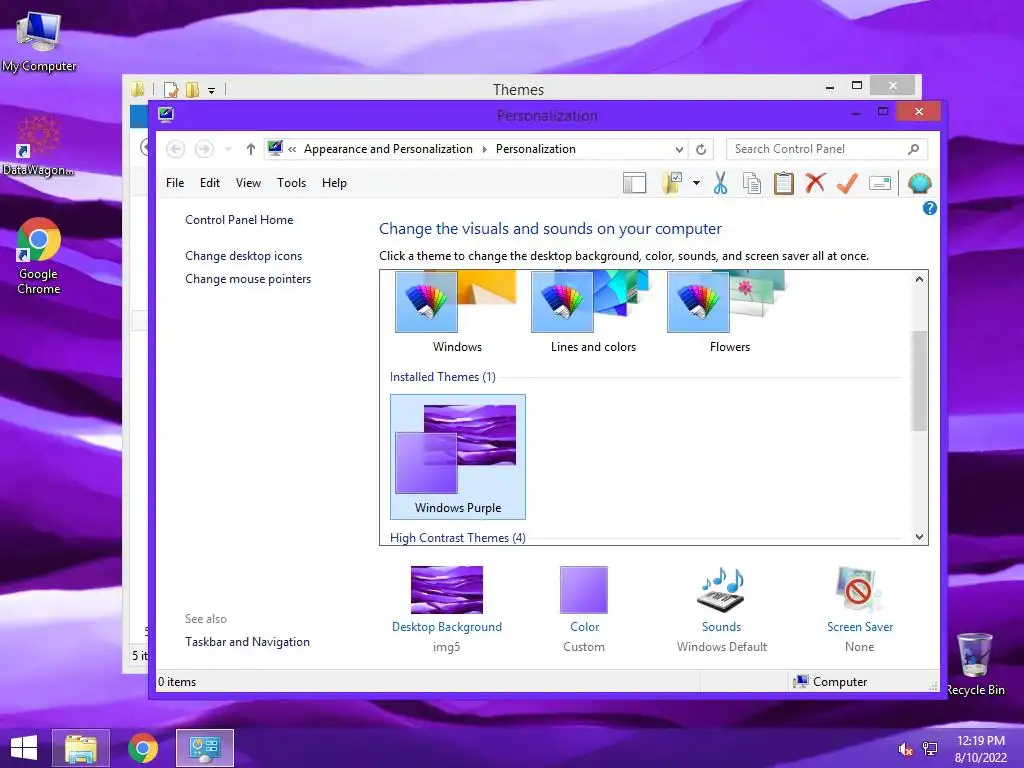Open Taskbar and Navigation link
This screenshot has width=1024, height=768.
[248, 642]
